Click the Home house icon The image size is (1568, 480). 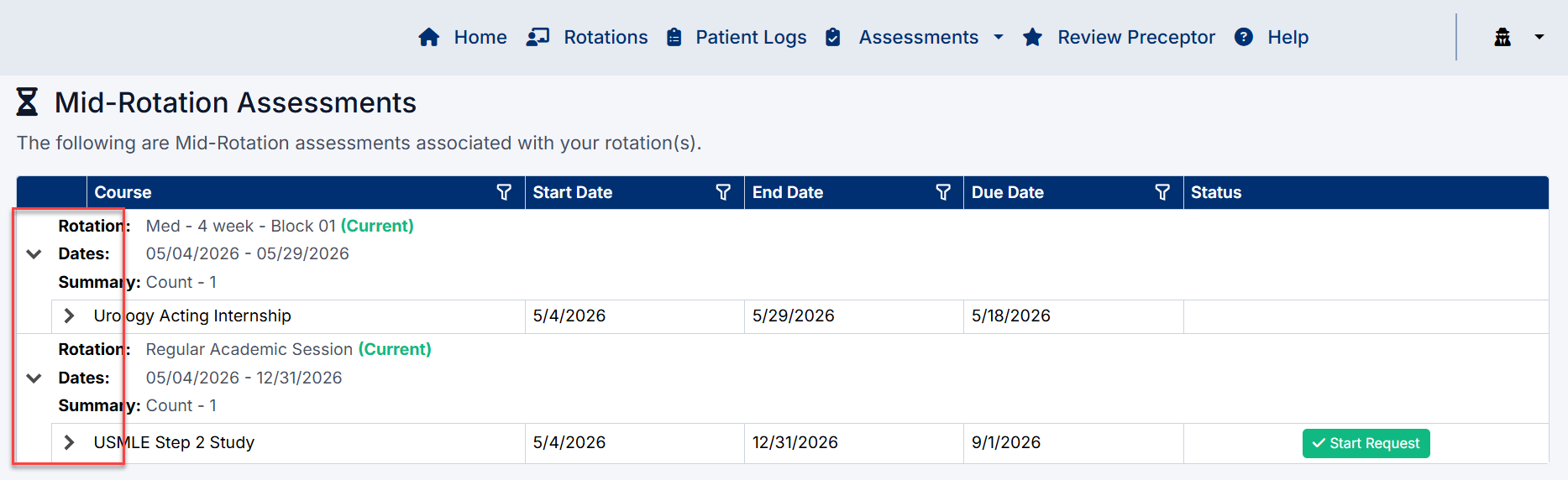[429, 37]
